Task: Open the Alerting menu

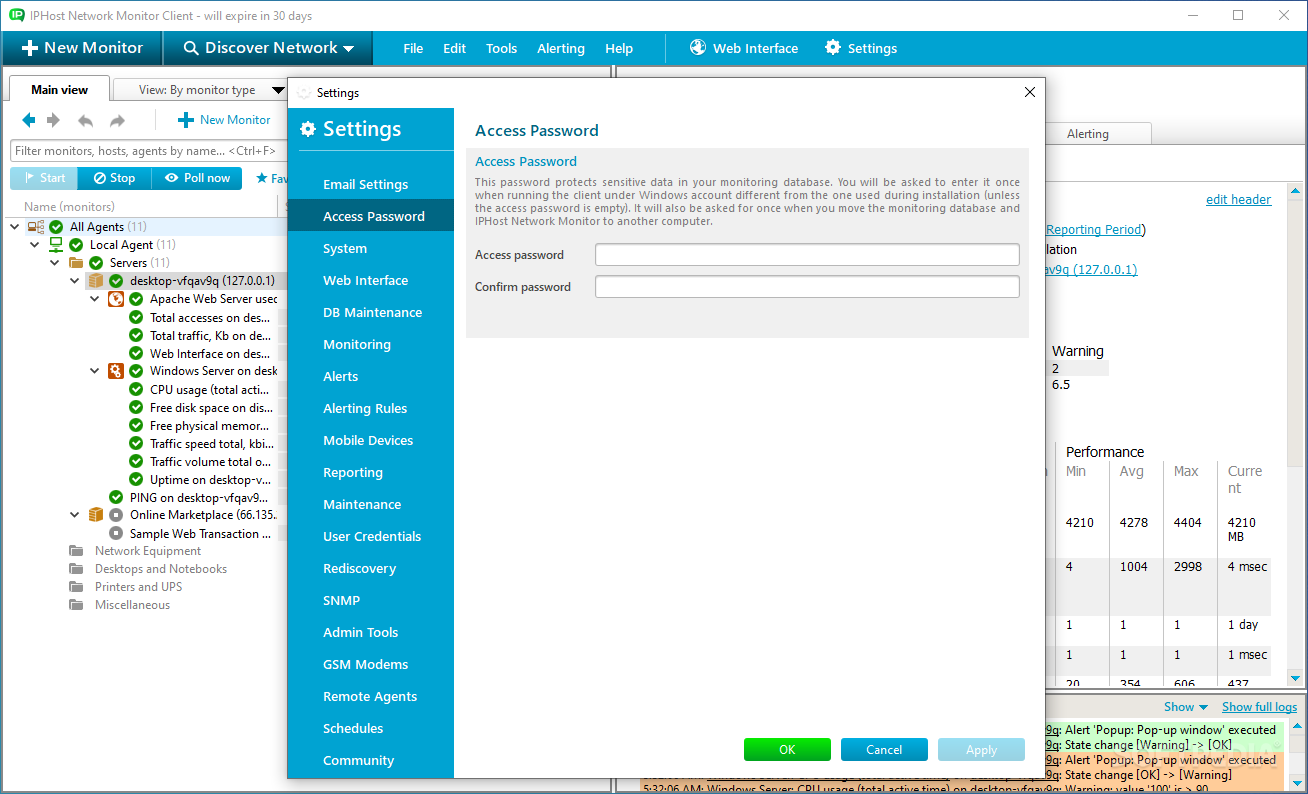Action: [561, 48]
